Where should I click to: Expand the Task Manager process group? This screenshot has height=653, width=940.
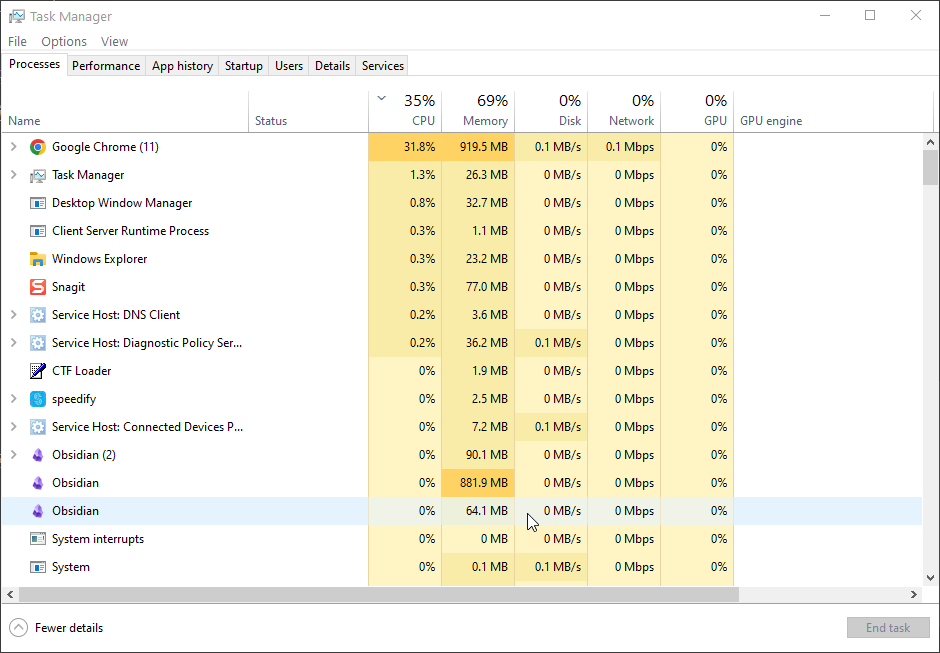click(x=14, y=175)
